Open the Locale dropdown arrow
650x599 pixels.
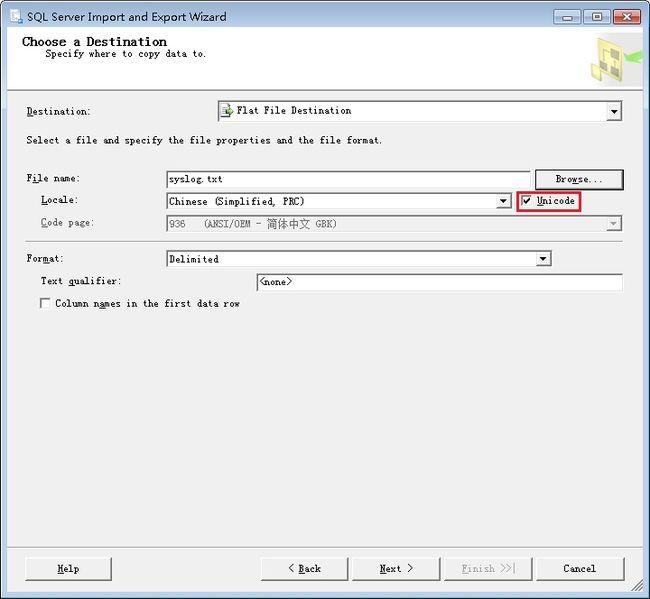pos(503,201)
